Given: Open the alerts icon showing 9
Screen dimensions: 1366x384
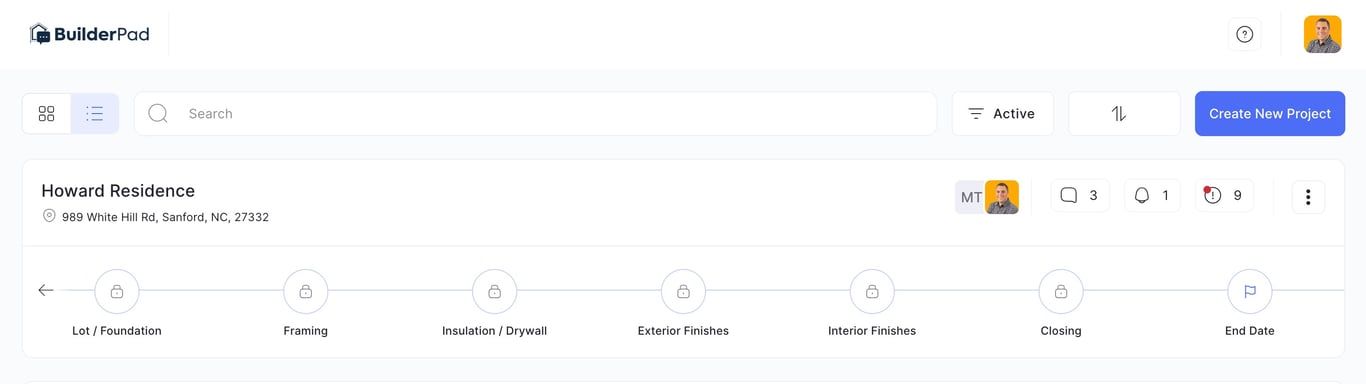Looking at the screenshot, I should click(1225, 196).
